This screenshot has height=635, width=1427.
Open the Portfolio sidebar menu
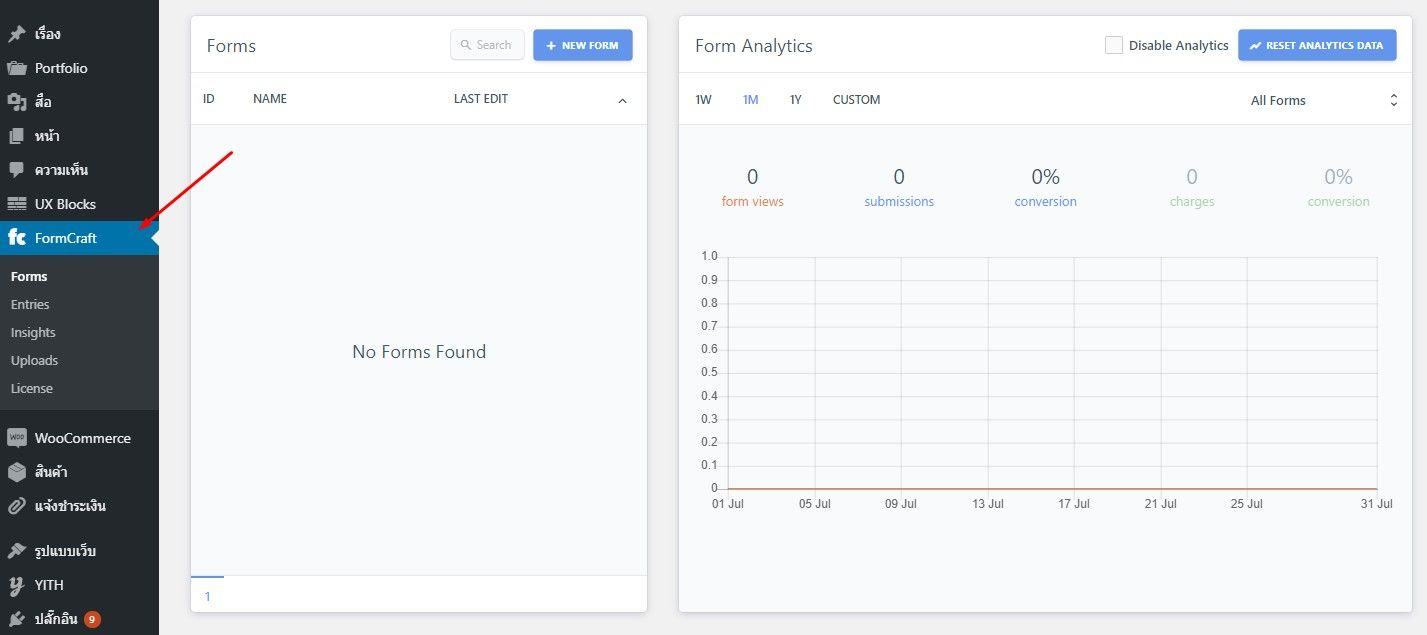click(79, 68)
